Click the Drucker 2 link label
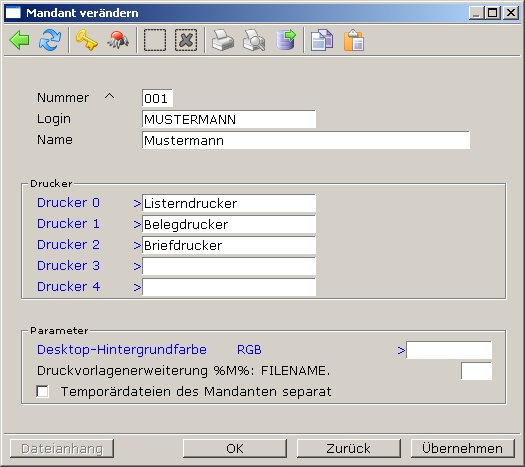The height and width of the screenshot is (467, 525). [x=68, y=245]
